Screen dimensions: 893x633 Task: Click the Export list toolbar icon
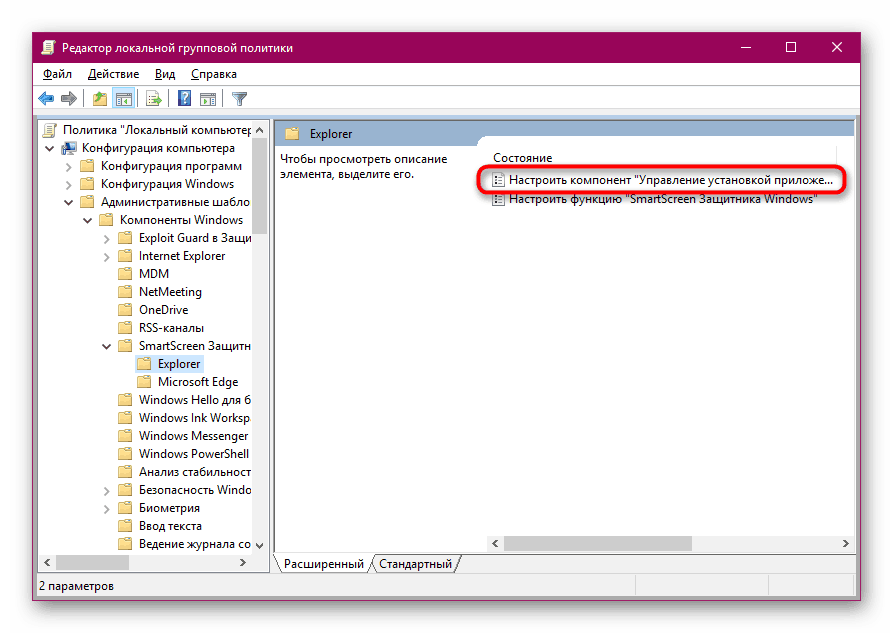[x=154, y=99]
